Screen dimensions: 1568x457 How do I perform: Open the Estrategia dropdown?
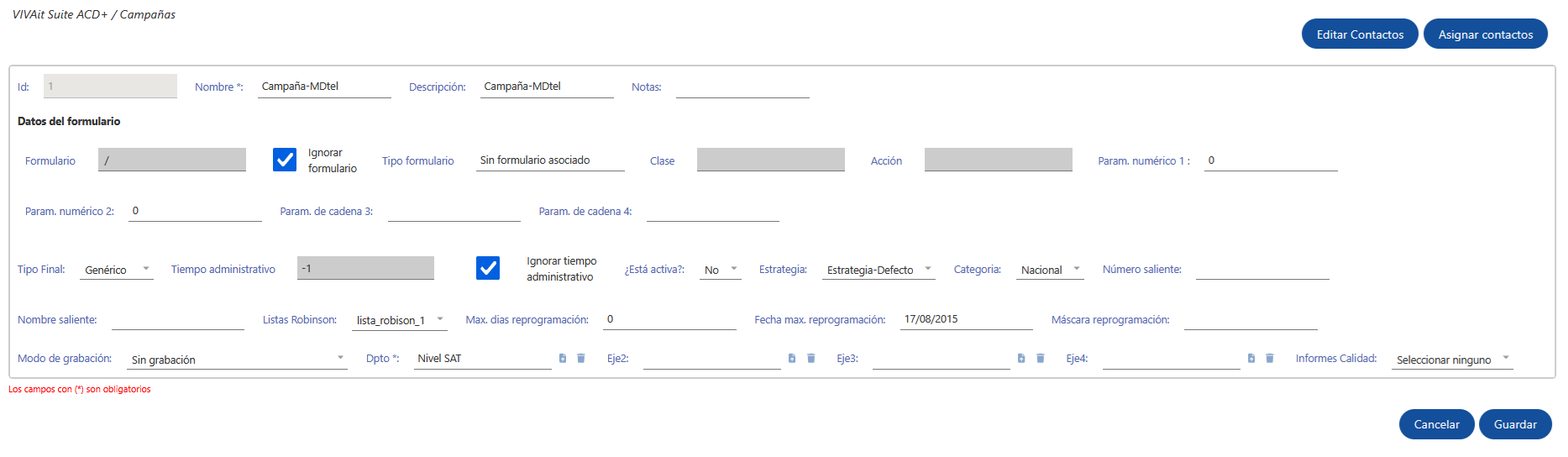point(878,270)
